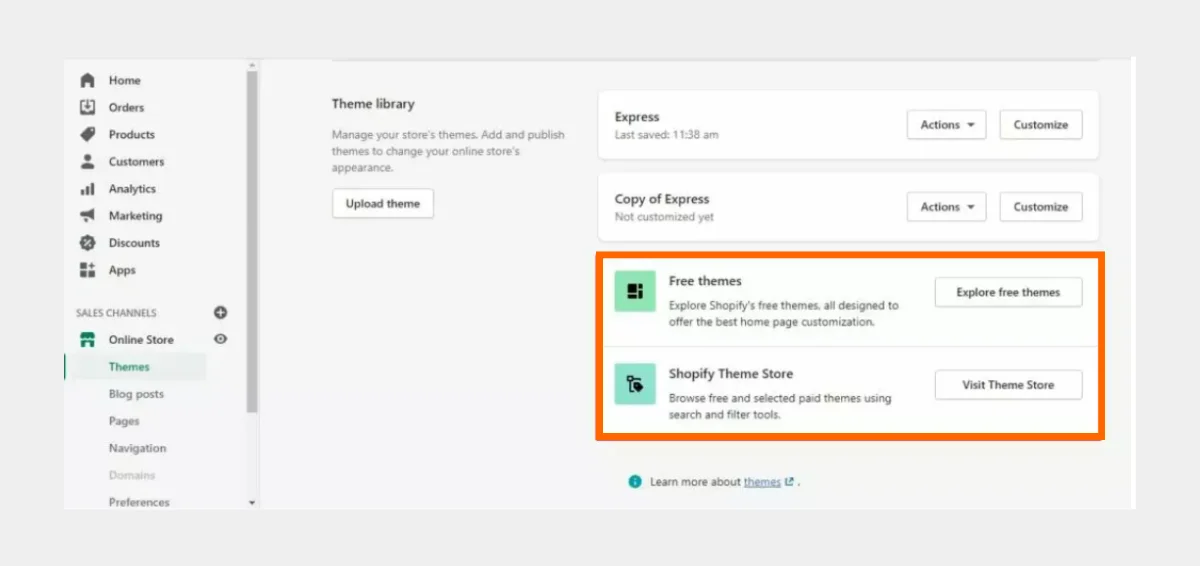Go to Orders in sidebar
This screenshot has width=1200, height=566.
[x=126, y=107]
